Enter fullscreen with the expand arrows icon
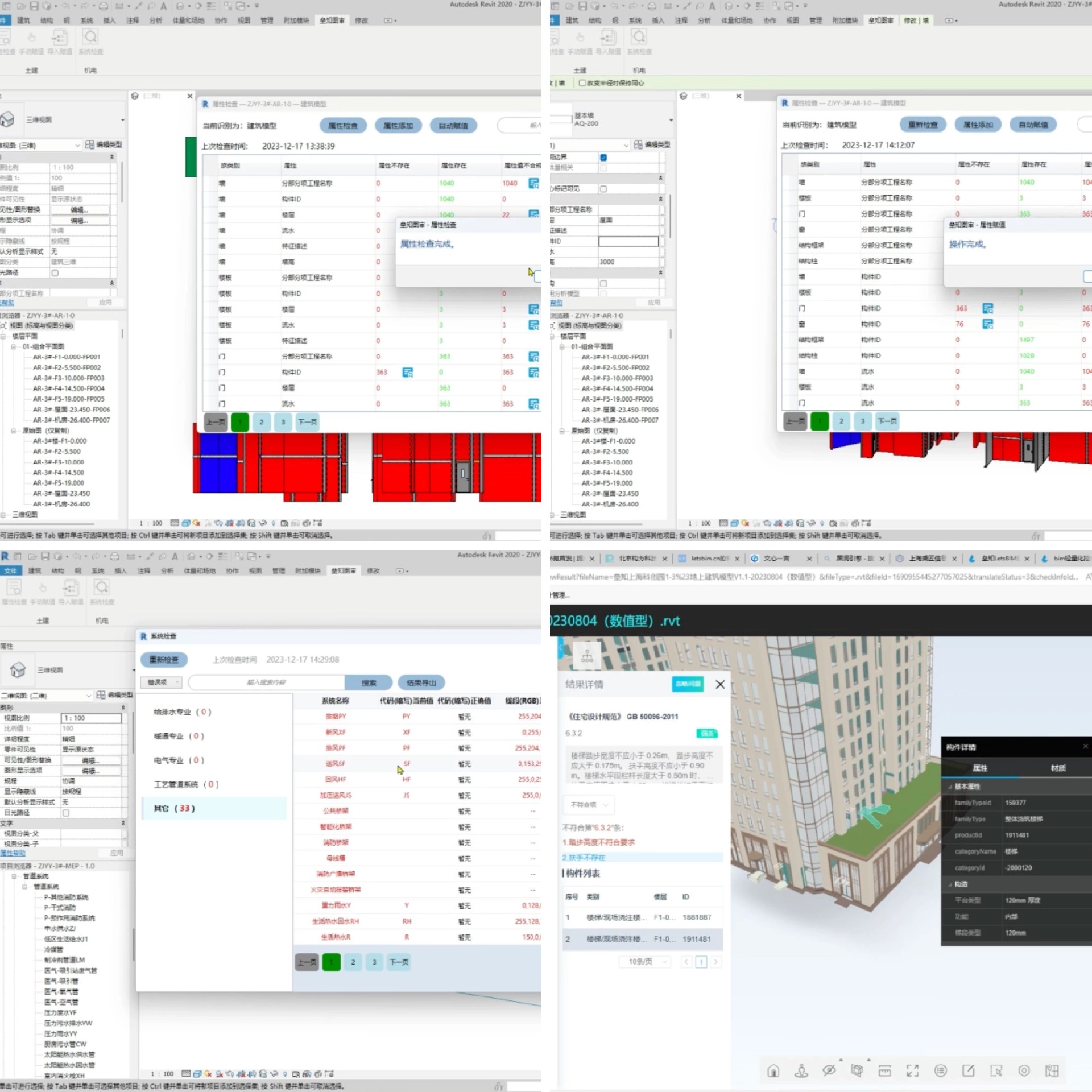The width and height of the screenshot is (1092, 1092). 912,1071
